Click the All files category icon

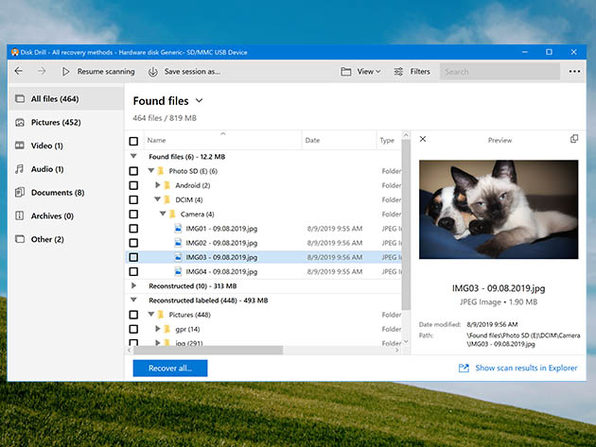[20, 99]
